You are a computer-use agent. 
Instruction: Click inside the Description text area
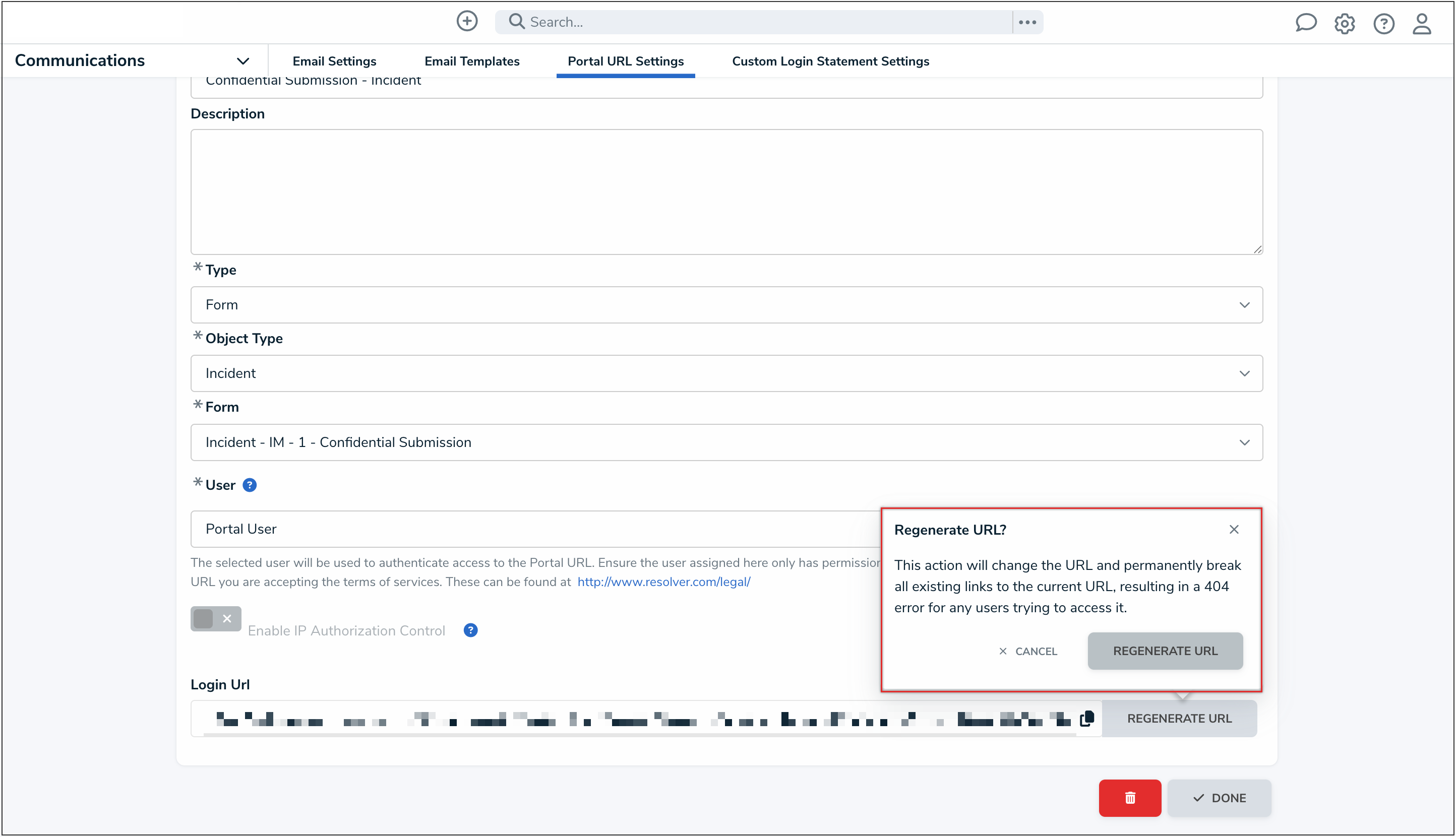pos(726,191)
